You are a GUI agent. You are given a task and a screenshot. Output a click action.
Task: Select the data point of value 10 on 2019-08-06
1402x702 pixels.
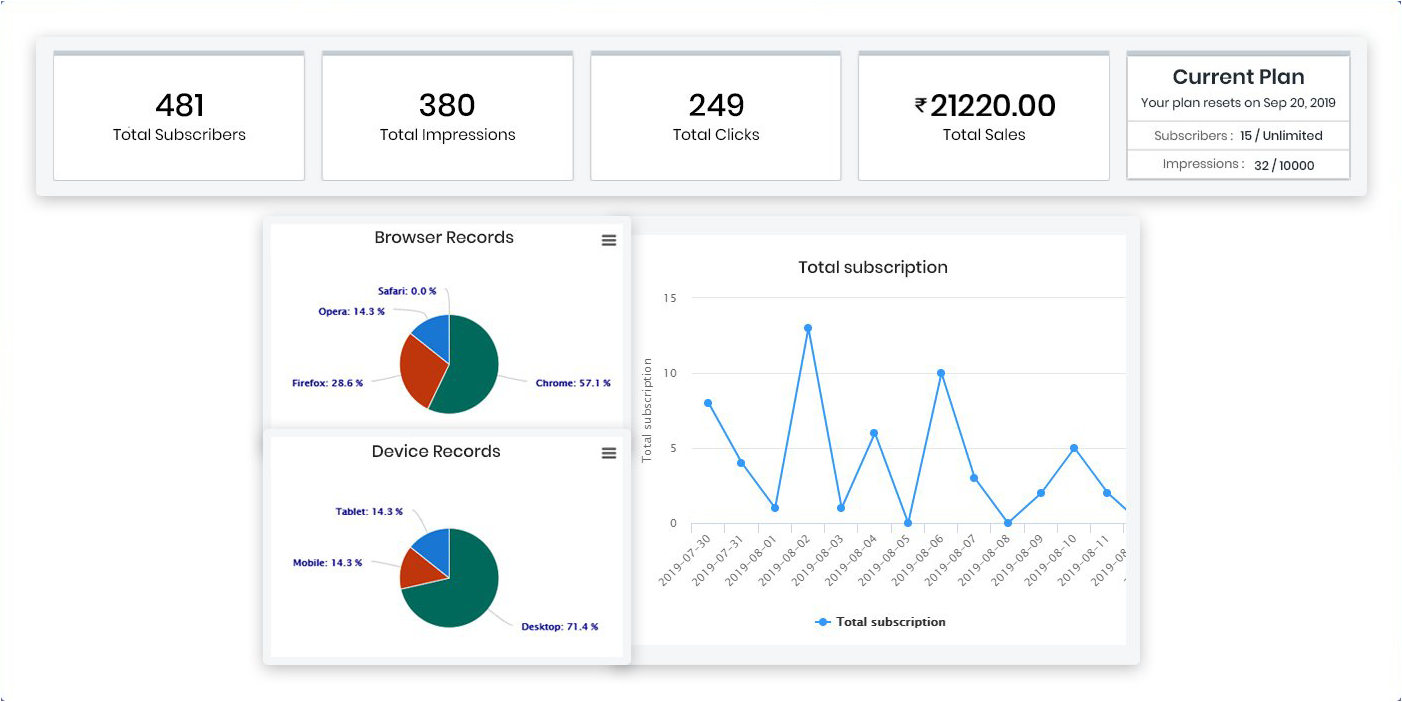pos(941,373)
